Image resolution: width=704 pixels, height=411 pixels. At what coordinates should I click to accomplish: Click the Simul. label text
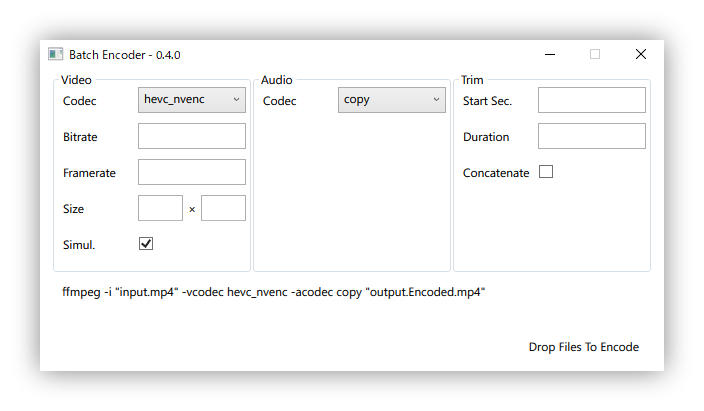[x=80, y=245]
